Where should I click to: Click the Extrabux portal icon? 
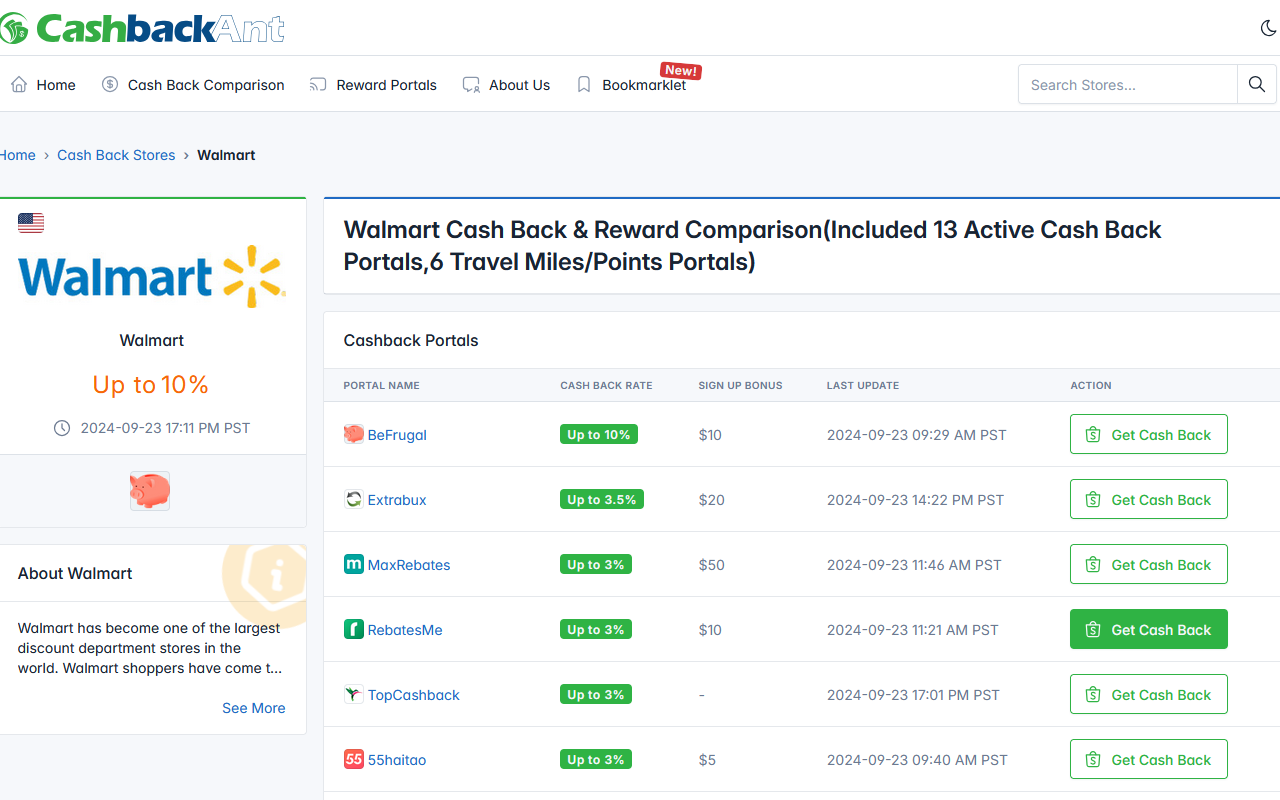coord(353,499)
